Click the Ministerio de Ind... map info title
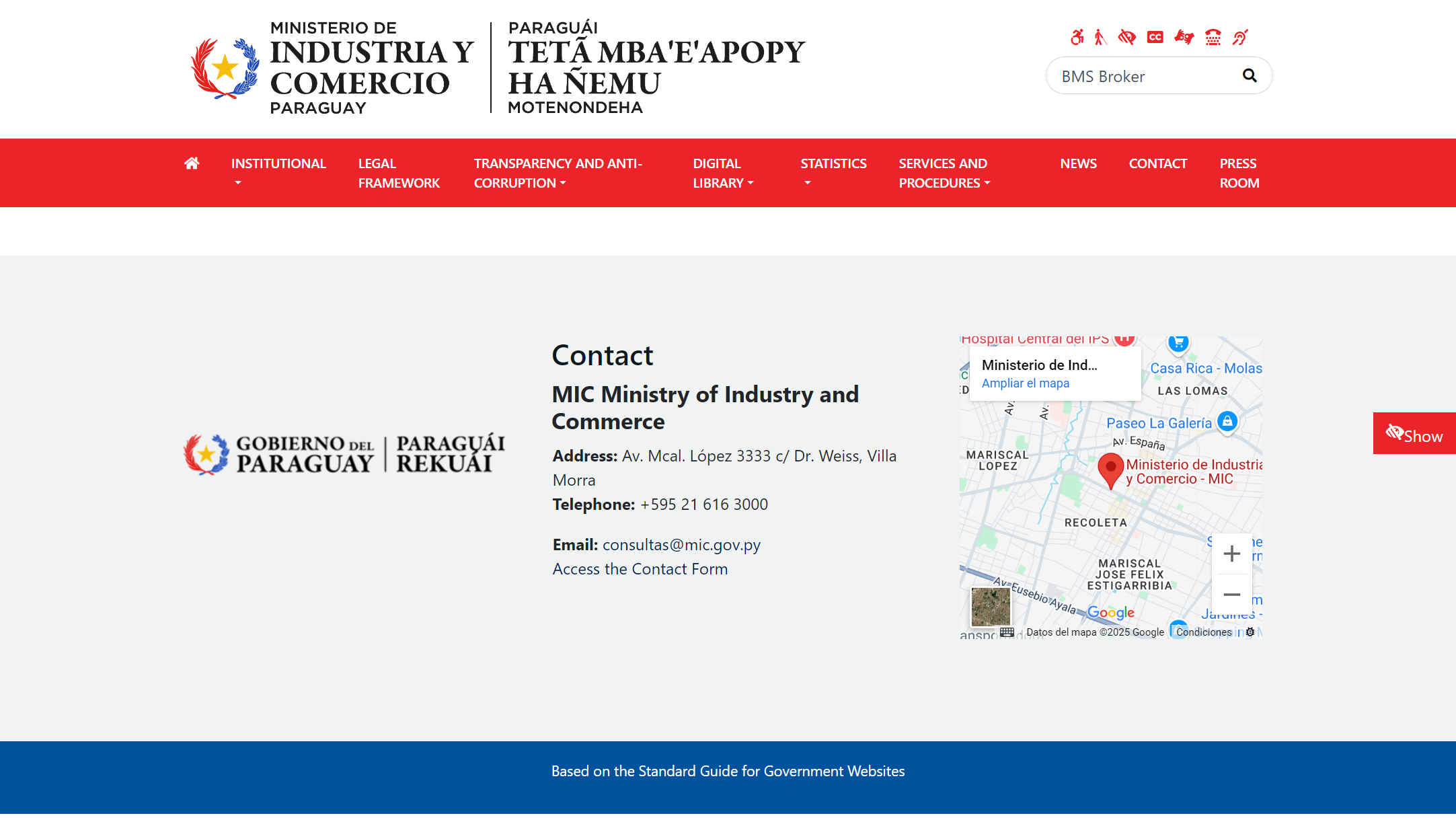This screenshot has height=824, width=1456. click(1039, 365)
